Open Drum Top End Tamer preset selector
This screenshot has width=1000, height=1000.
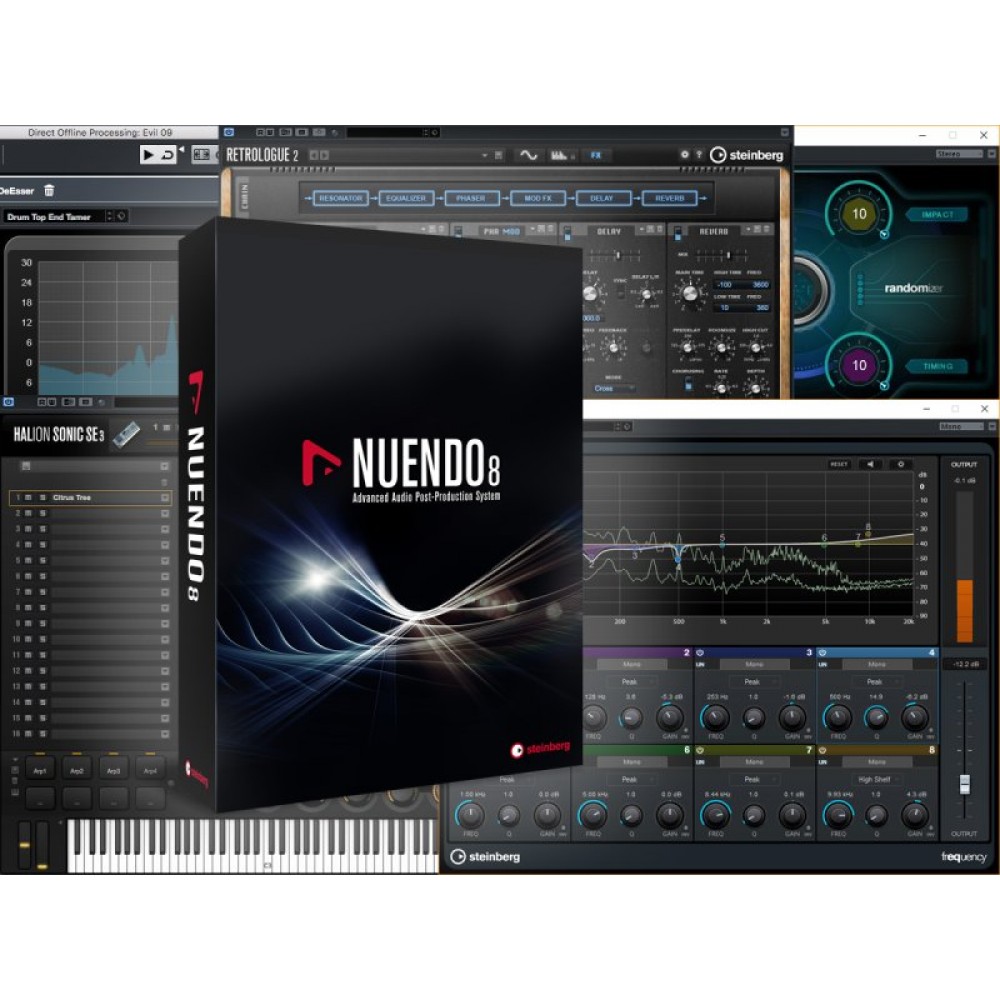tap(57, 217)
